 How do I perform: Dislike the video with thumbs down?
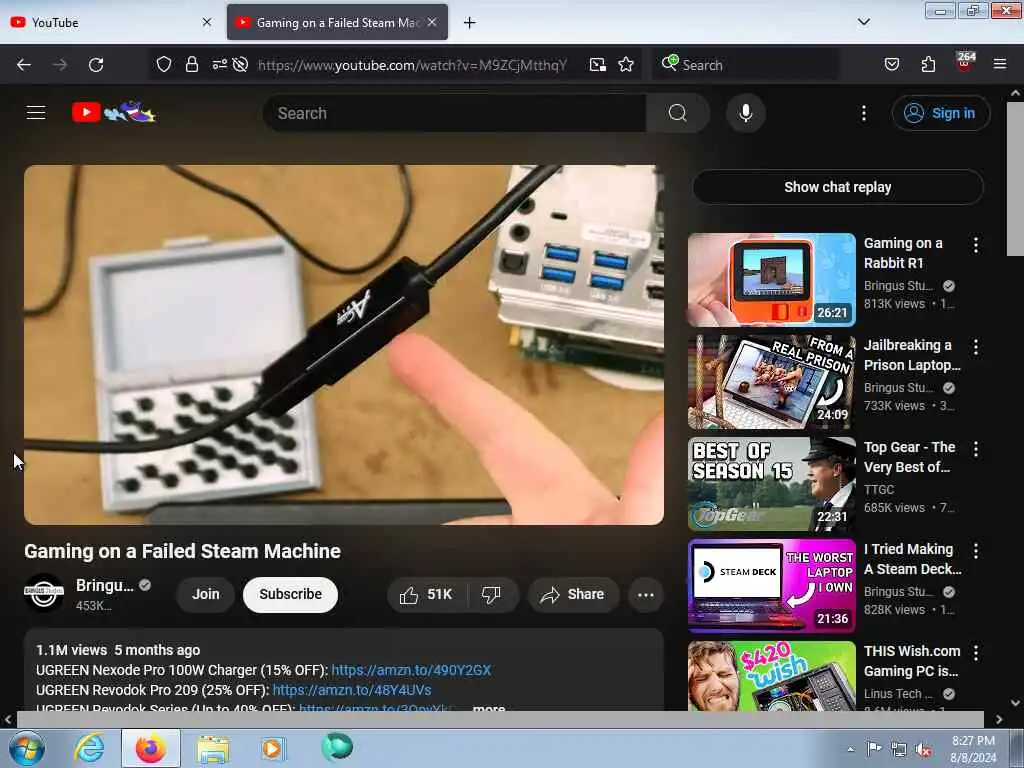491,594
